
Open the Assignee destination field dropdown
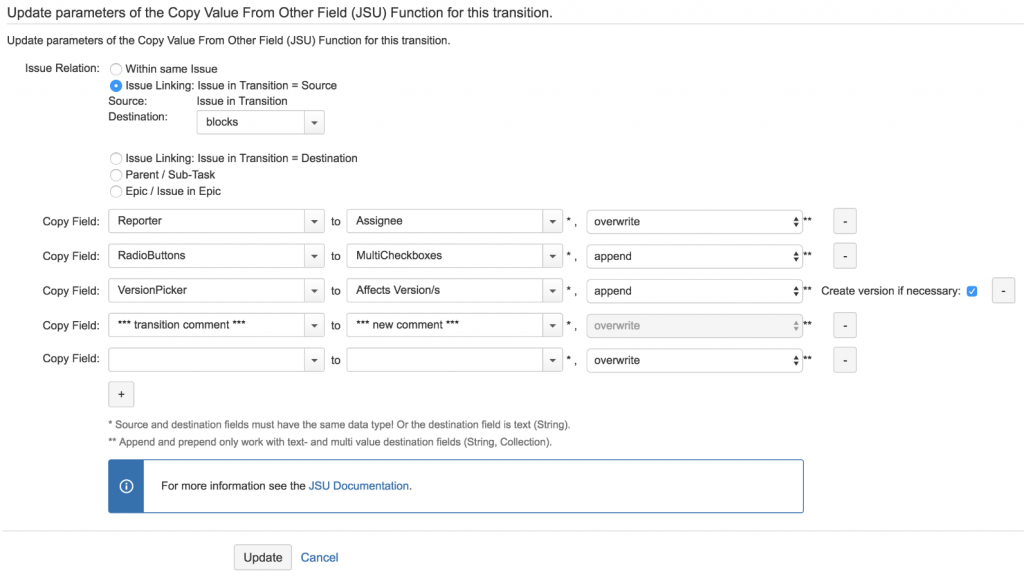pos(455,221)
